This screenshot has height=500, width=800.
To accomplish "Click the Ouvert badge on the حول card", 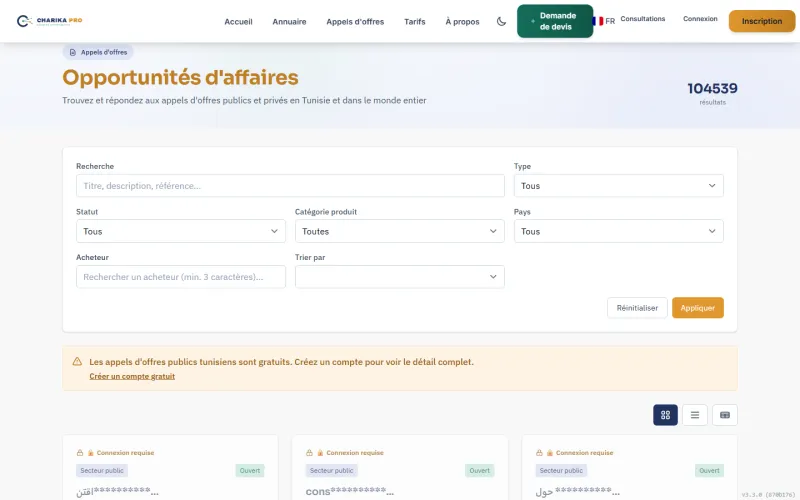I will (709, 470).
